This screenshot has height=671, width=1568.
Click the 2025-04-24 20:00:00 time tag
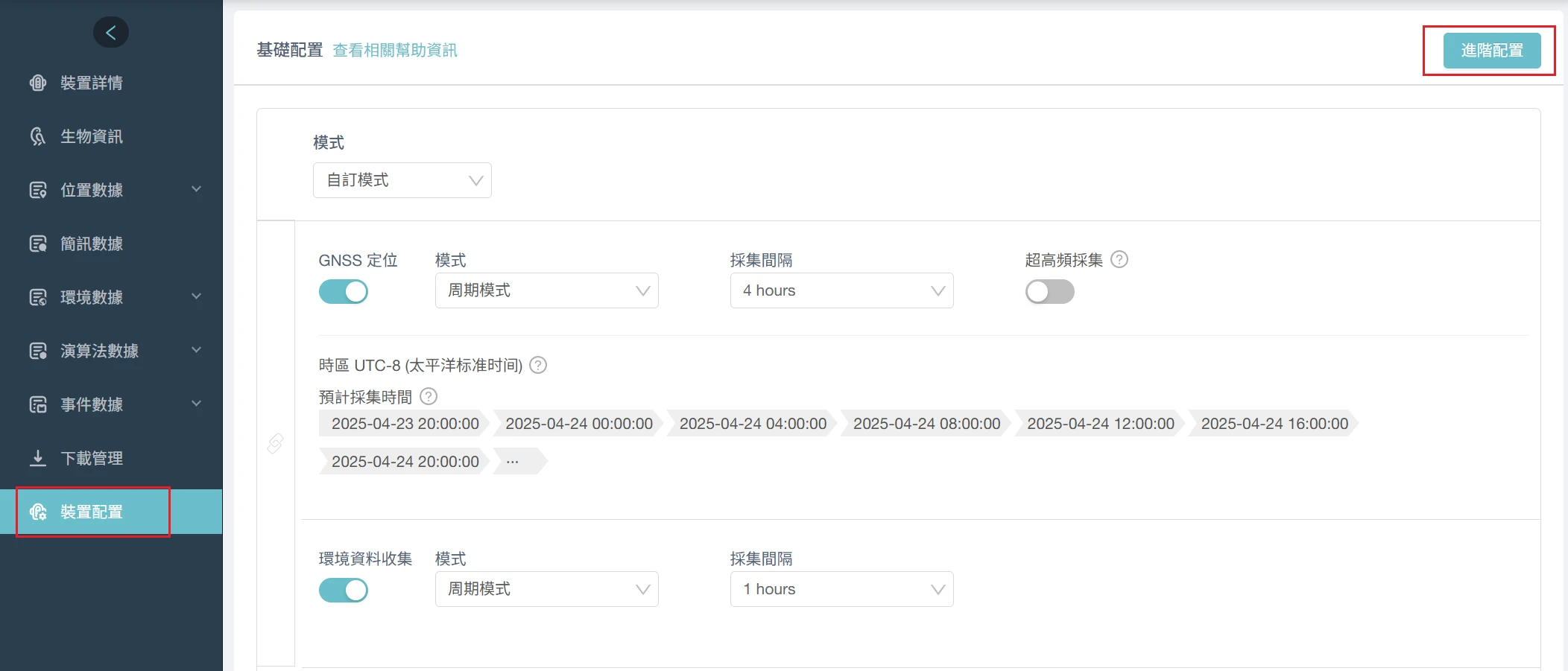(x=405, y=462)
